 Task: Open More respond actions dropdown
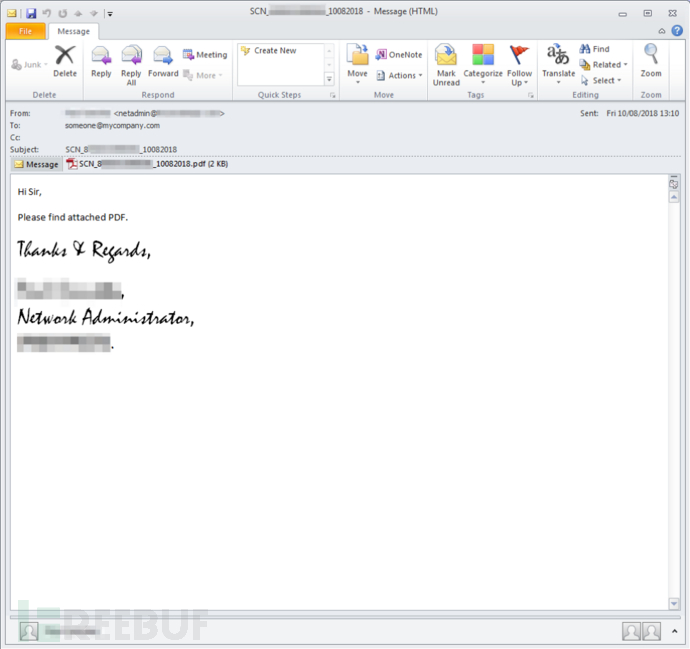click(x=203, y=75)
